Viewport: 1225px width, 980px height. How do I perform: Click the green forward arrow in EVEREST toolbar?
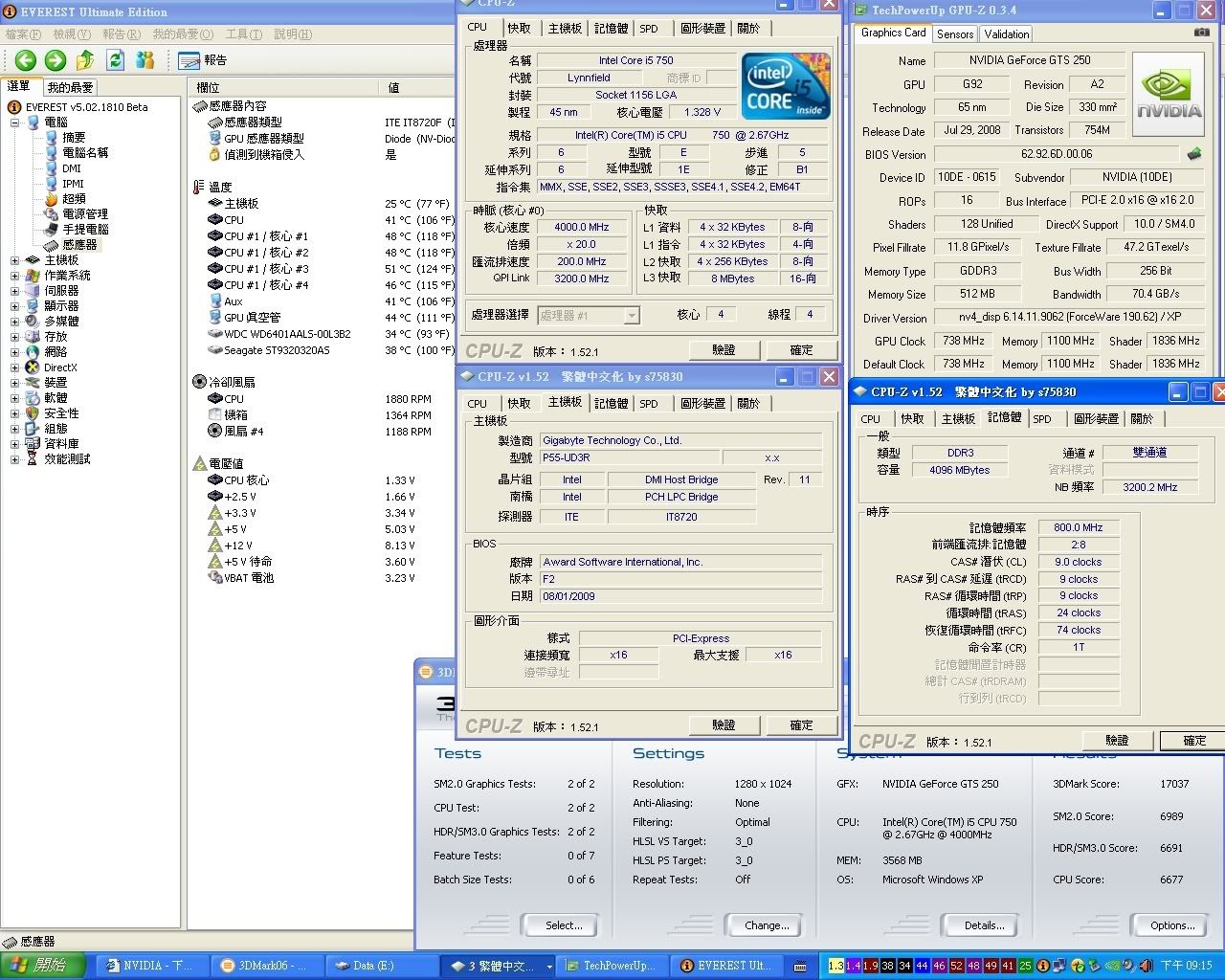tap(56, 60)
